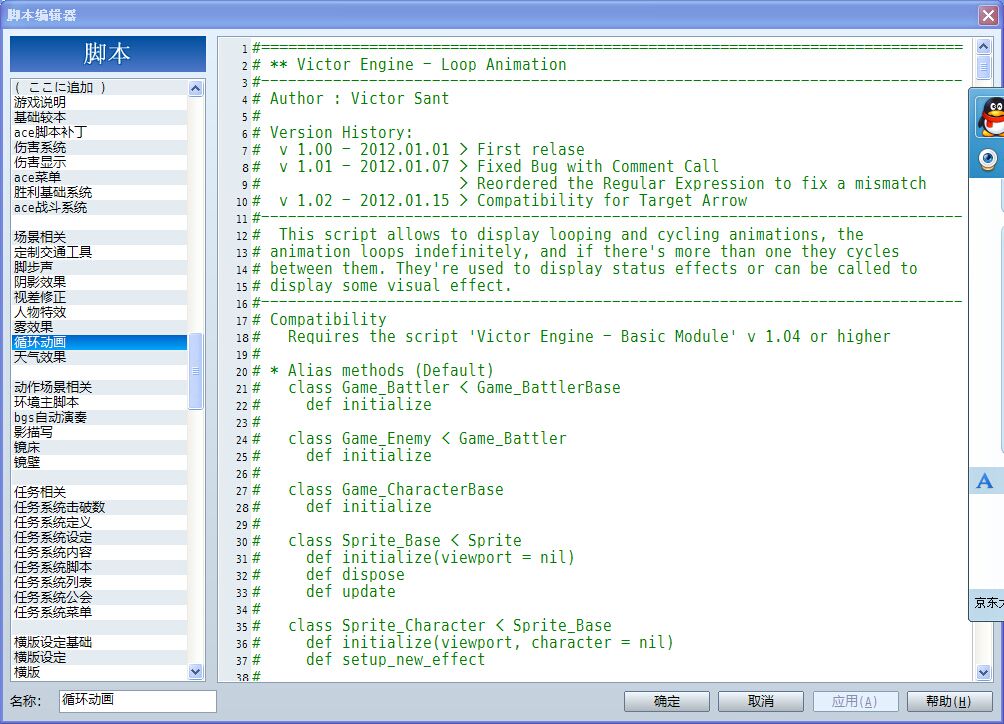Select script ace菜单

(x=100, y=177)
